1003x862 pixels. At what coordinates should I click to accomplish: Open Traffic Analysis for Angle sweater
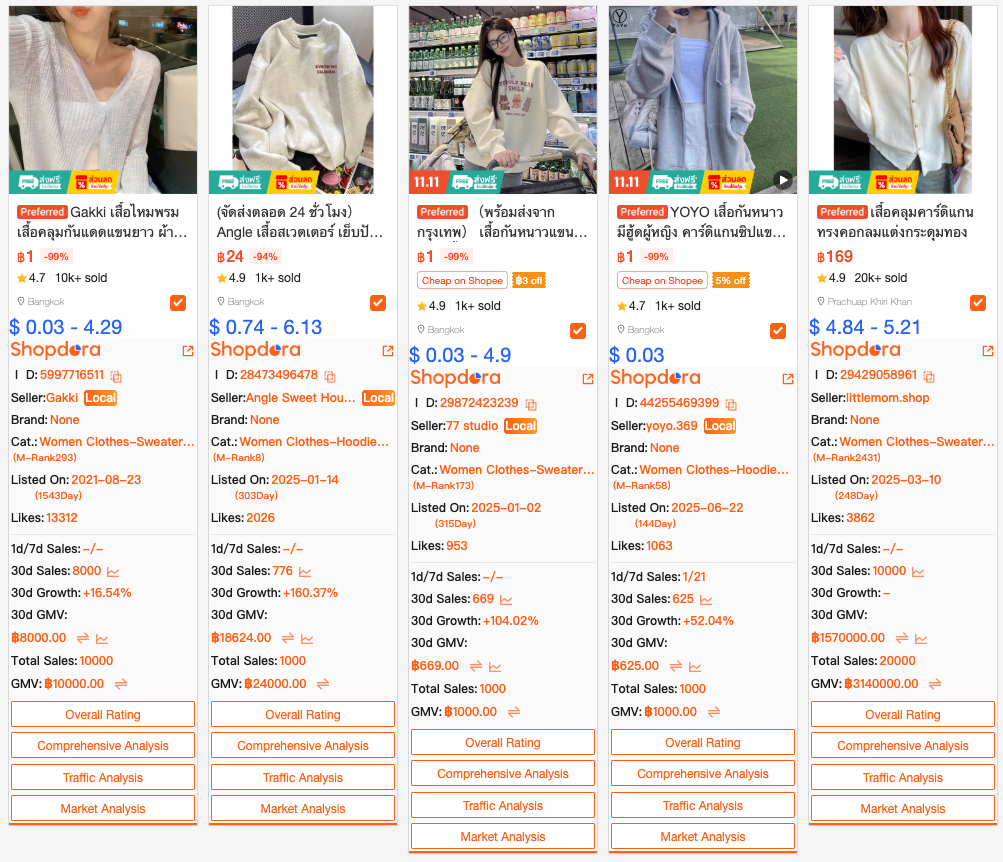point(303,777)
